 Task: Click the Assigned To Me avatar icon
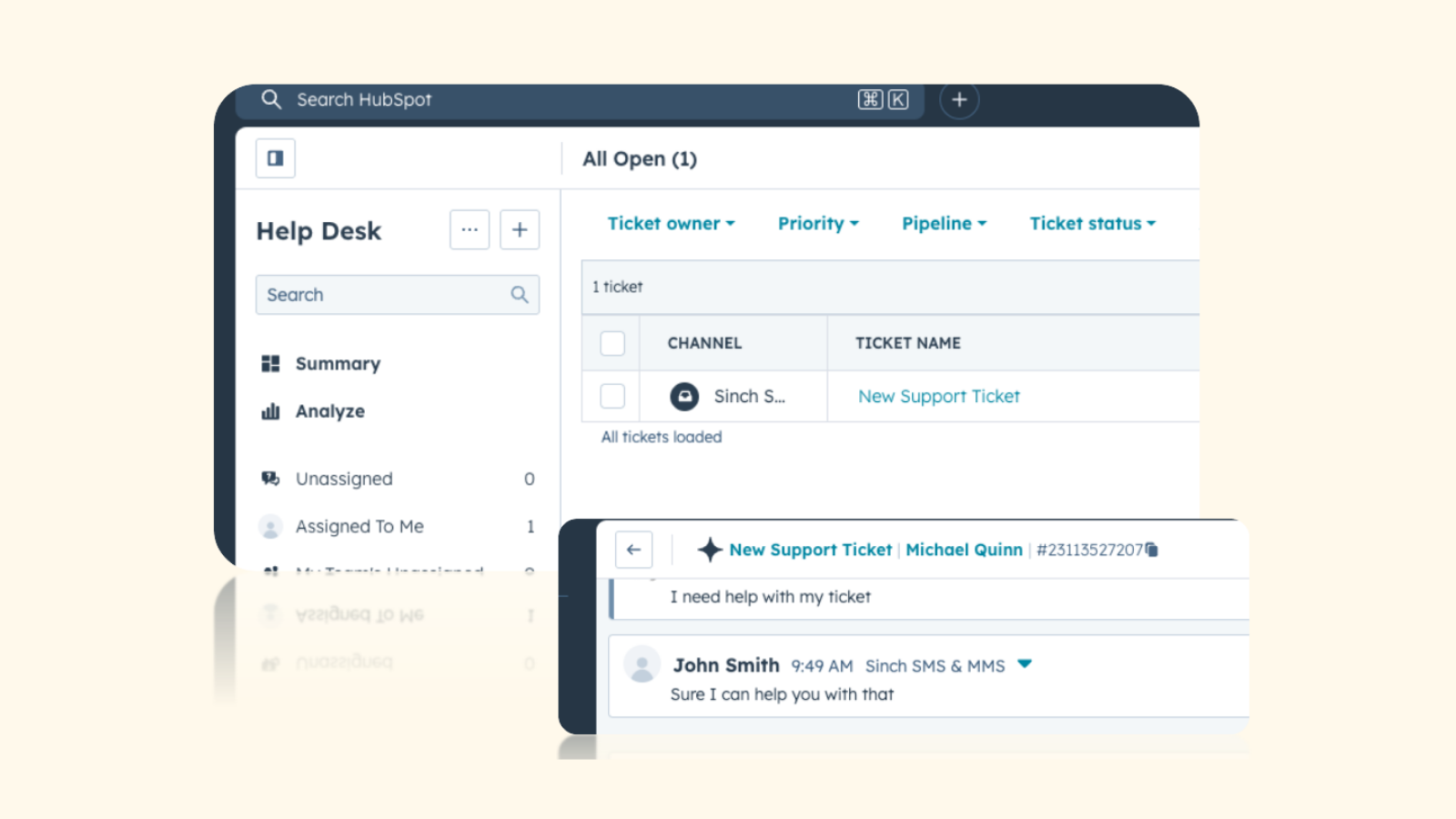click(x=269, y=526)
